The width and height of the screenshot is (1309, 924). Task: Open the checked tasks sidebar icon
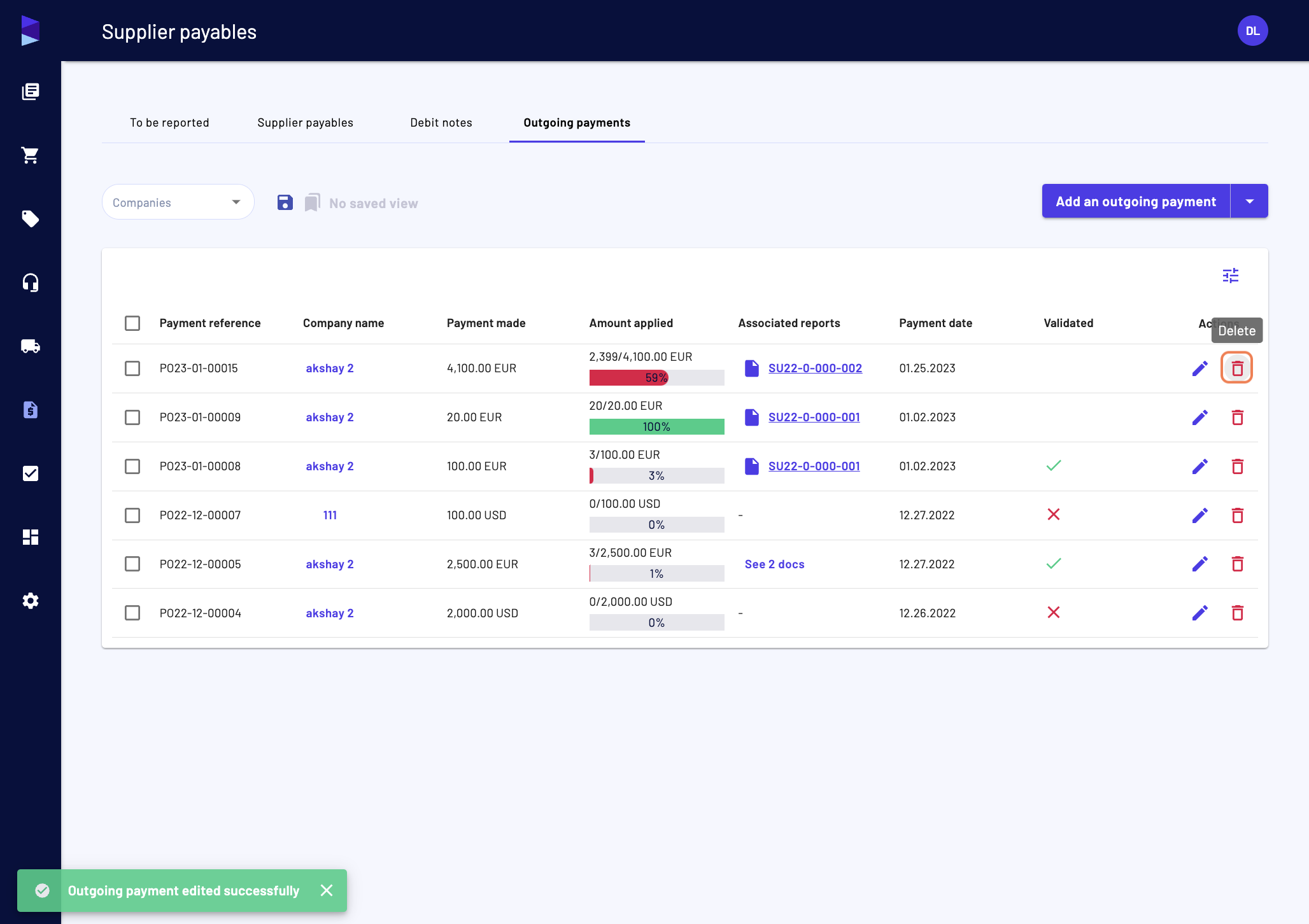coord(31,473)
